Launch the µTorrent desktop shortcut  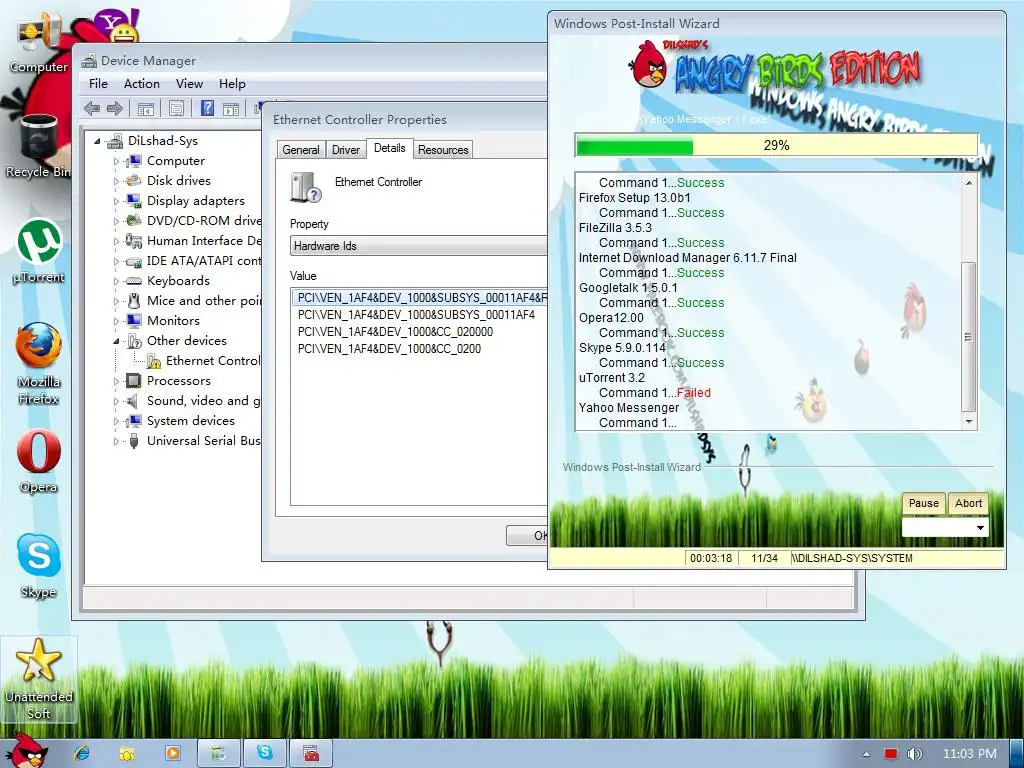coord(39,251)
